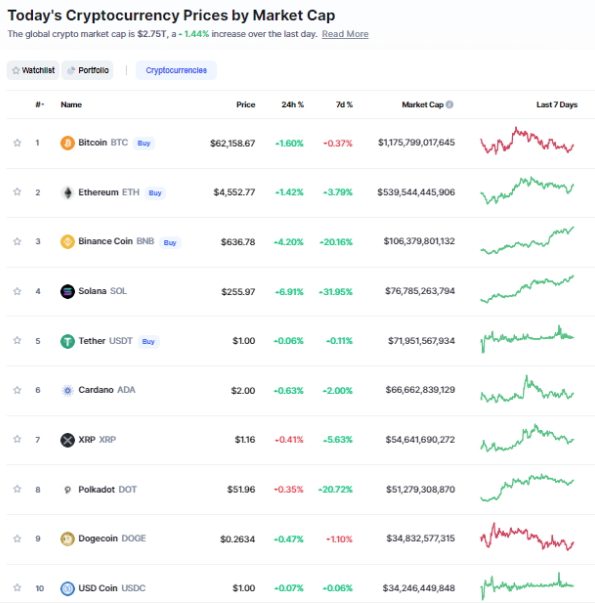Click the Dogecoin logo icon
This screenshot has width=595, height=603.
[x=67, y=538]
